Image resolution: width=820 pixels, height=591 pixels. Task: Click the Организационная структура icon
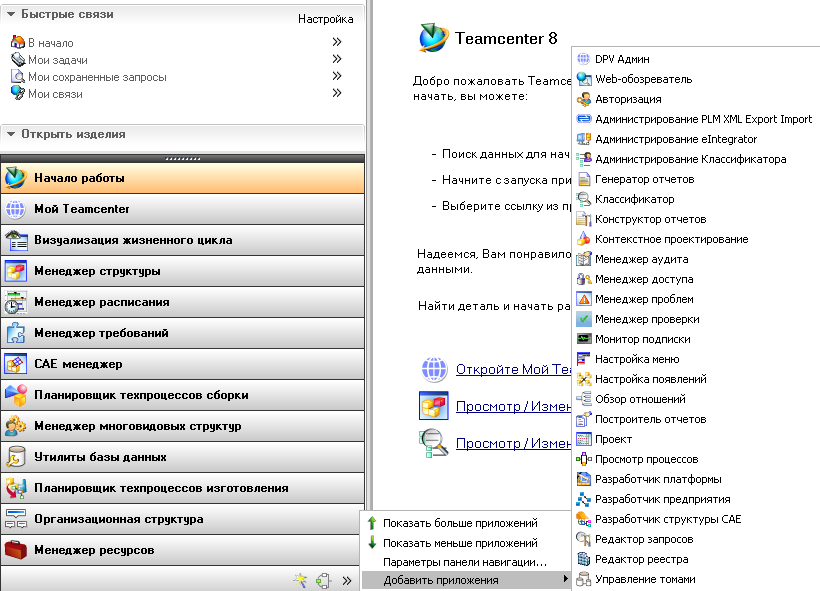tap(16, 519)
